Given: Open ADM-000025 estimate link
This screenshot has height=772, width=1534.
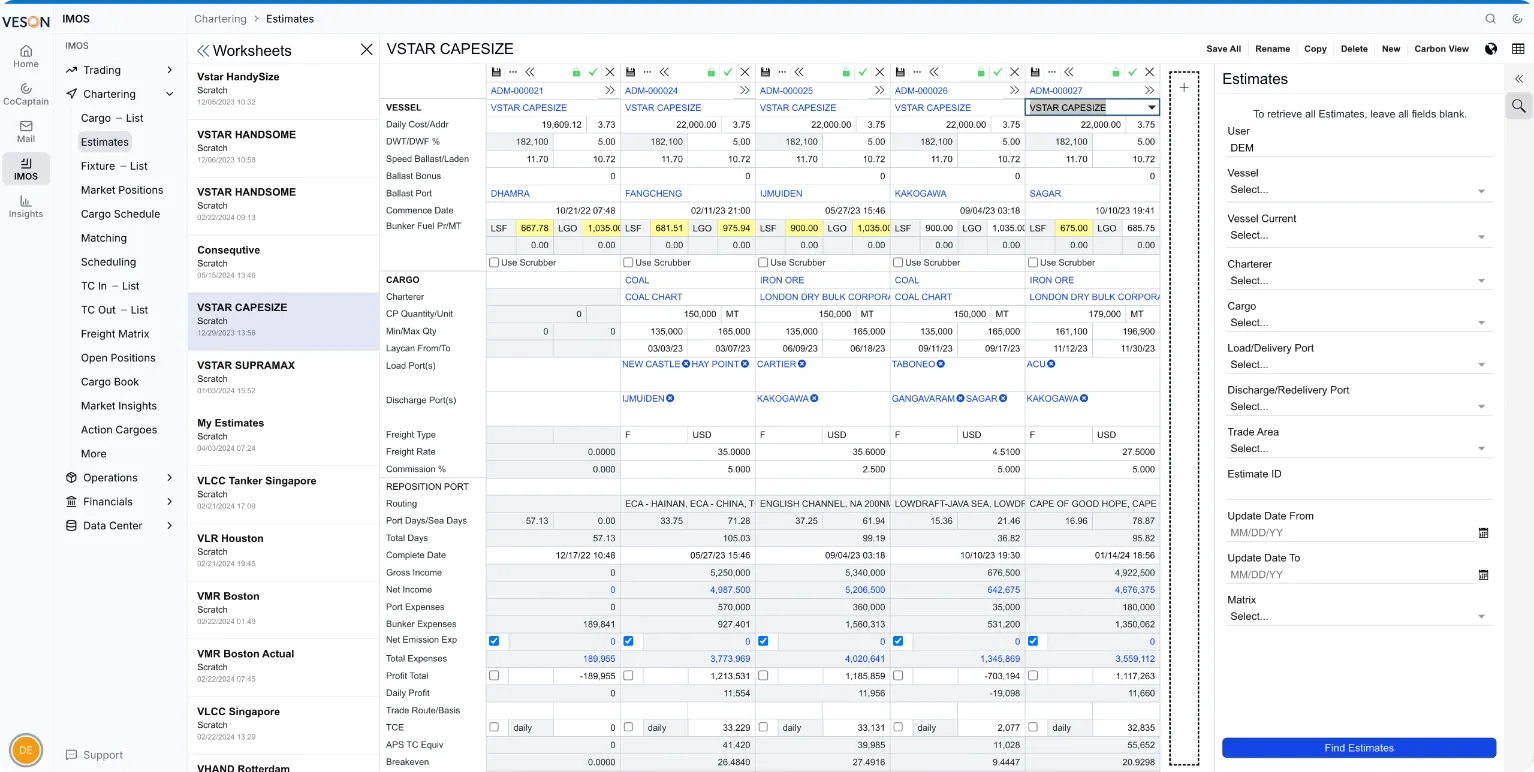Looking at the screenshot, I should click(x=786, y=90).
